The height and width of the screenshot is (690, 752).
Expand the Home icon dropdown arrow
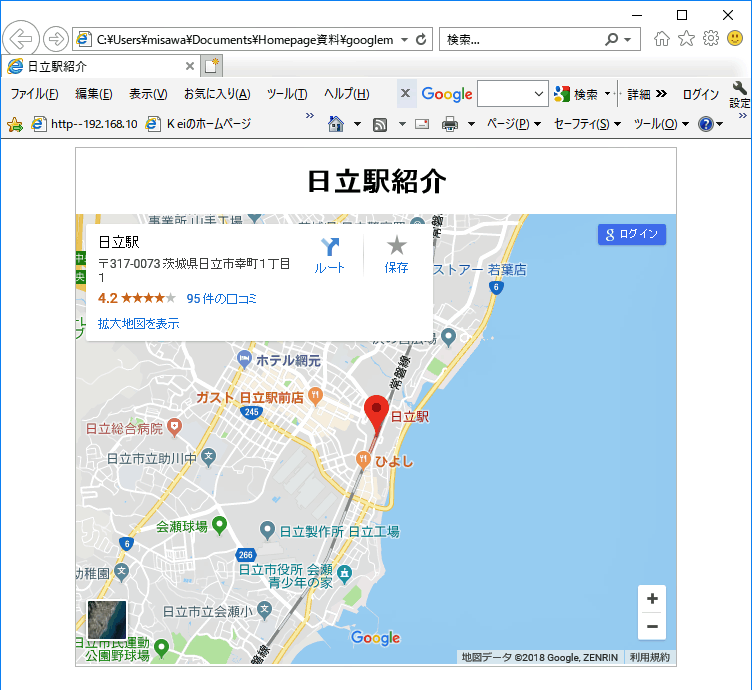[x=357, y=124]
